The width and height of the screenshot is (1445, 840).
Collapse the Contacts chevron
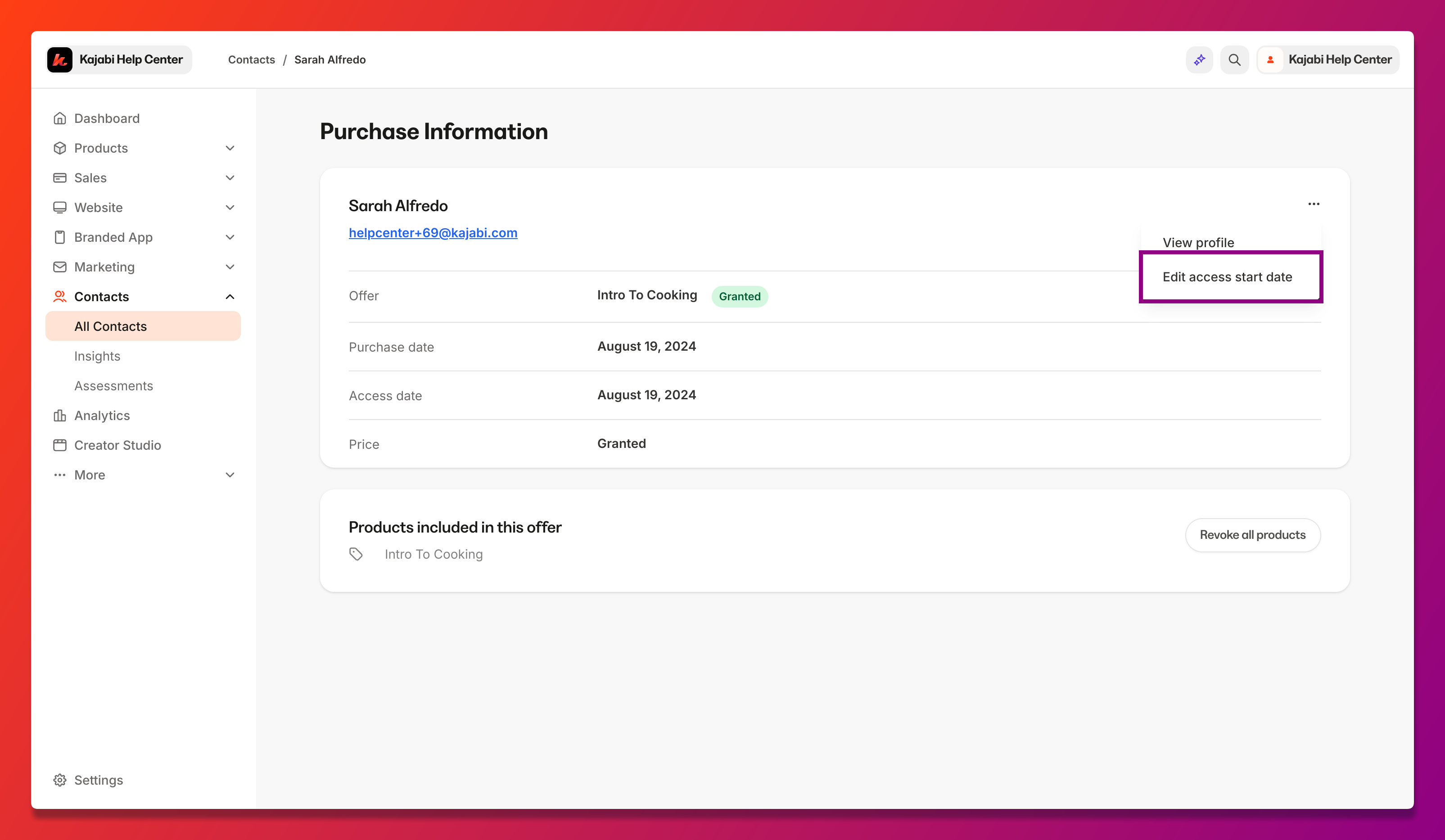point(230,297)
